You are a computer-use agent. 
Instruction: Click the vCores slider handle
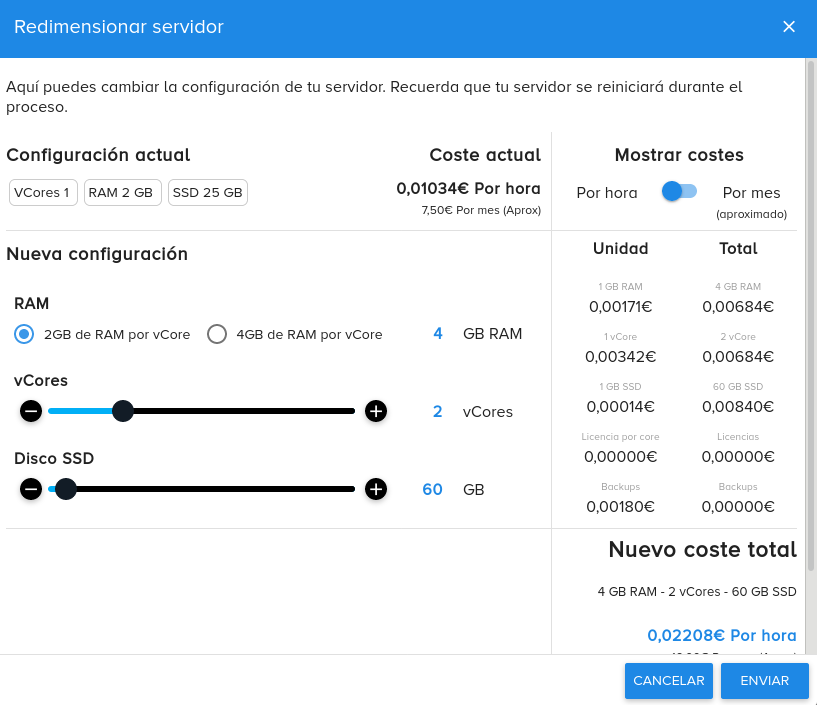coord(122,411)
